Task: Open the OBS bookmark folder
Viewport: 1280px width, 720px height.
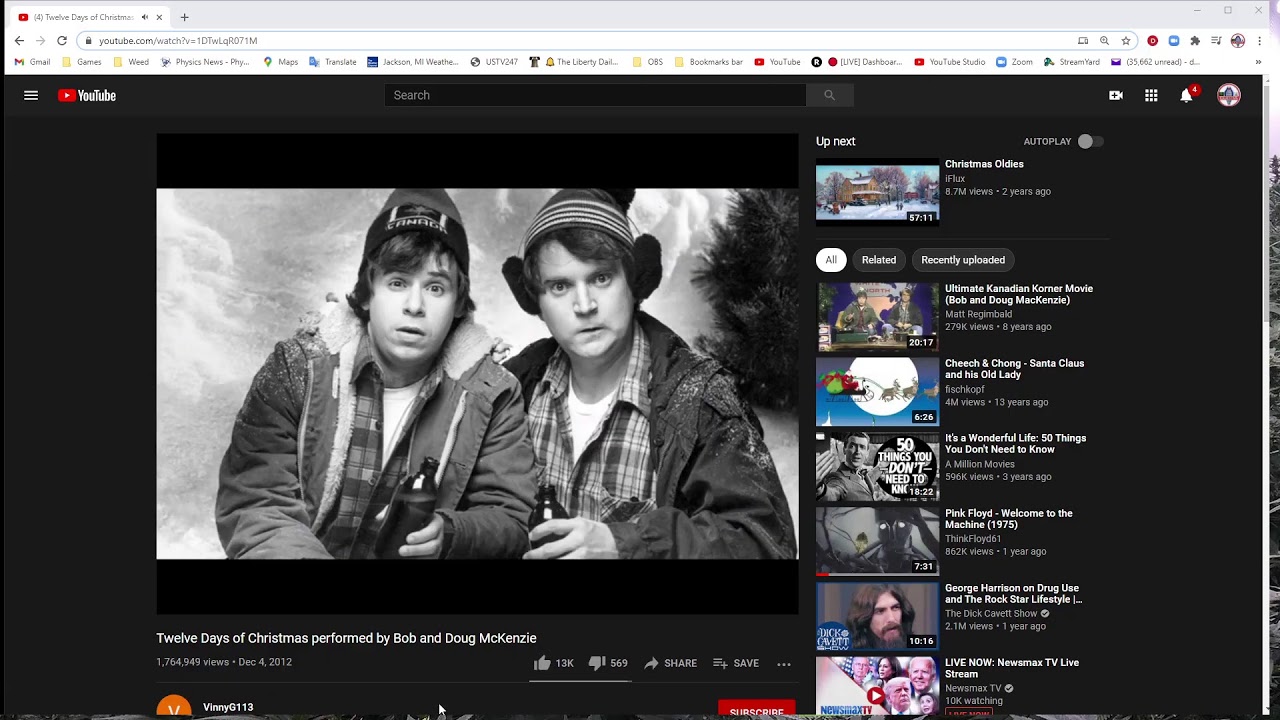Action: click(647, 62)
